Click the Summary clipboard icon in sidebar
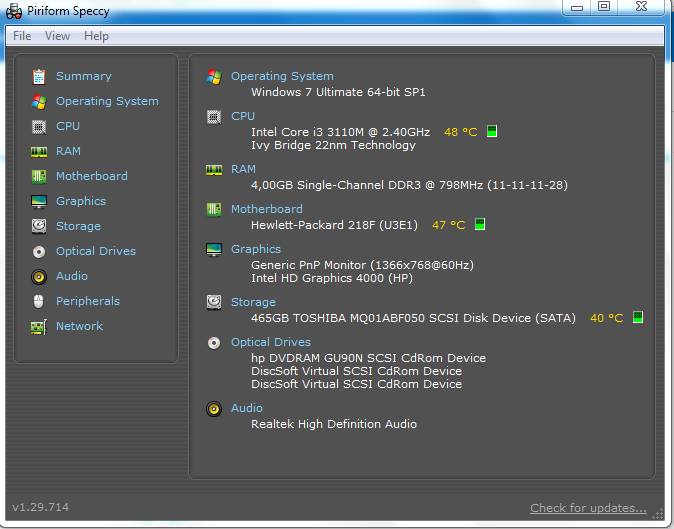The width and height of the screenshot is (674, 529). click(x=39, y=76)
